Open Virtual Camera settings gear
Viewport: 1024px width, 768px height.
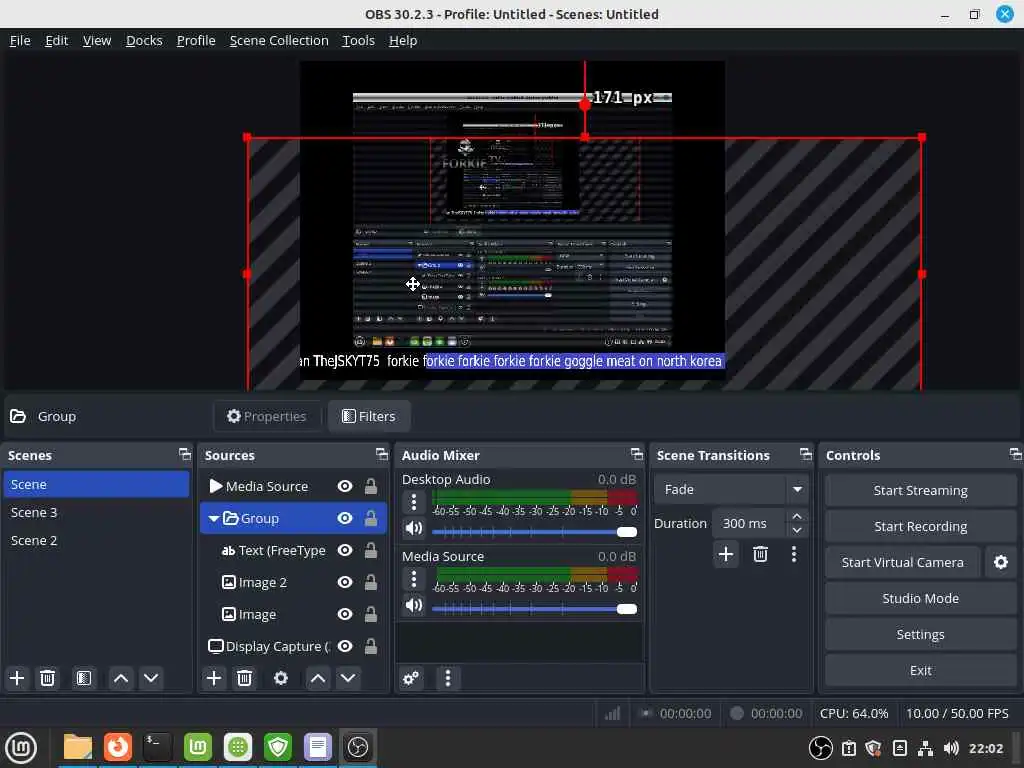(1000, 562)
